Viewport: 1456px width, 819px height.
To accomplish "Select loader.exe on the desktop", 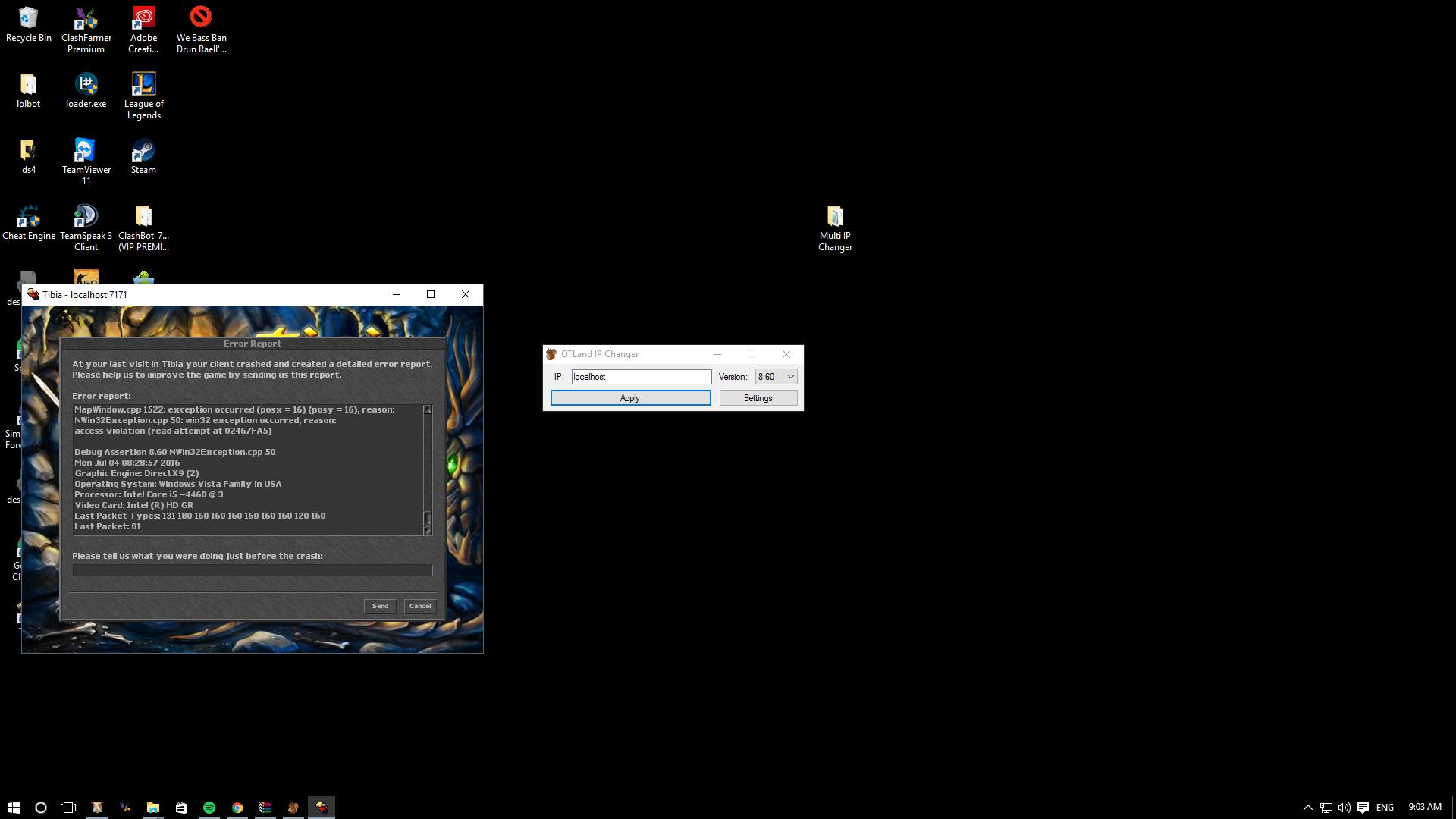I will point(86,91).
